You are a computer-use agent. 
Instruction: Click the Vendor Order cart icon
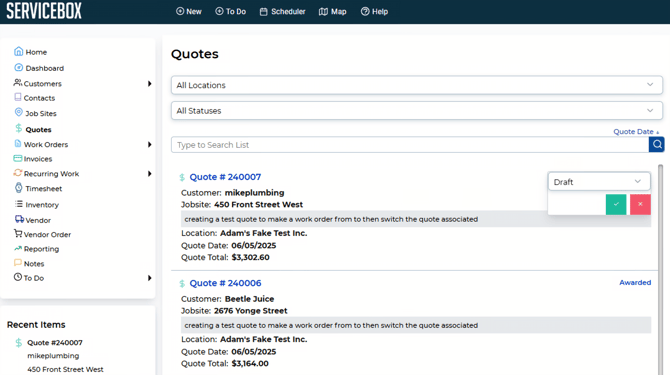18,233
